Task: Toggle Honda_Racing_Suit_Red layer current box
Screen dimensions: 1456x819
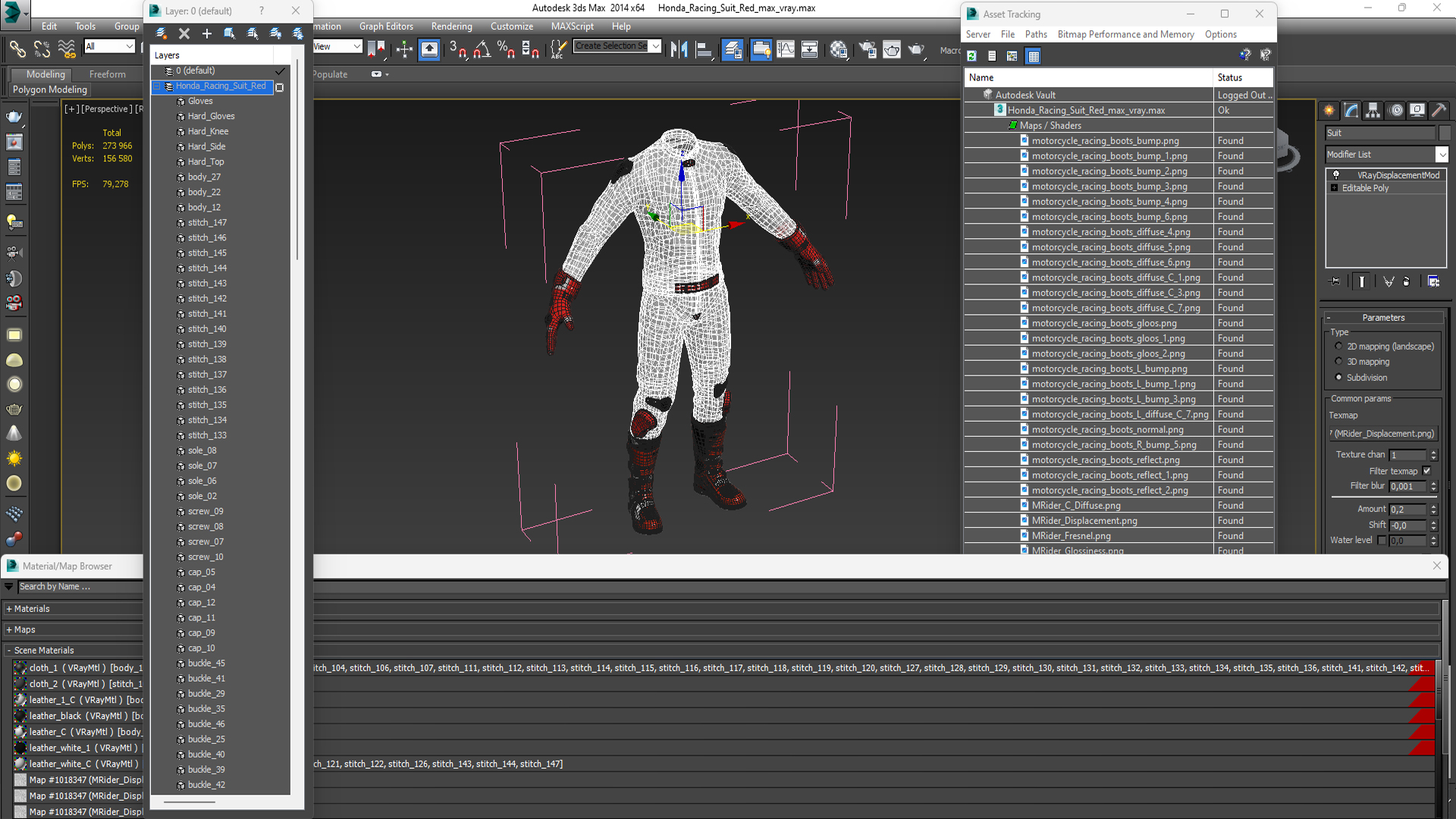Action: tap(280, 87)
